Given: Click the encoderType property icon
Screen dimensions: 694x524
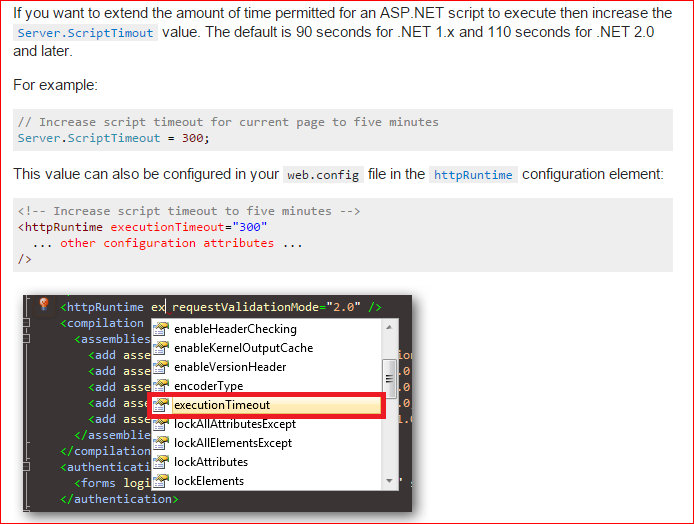Looking at the screenshot, I should click(x=161, y=386).
